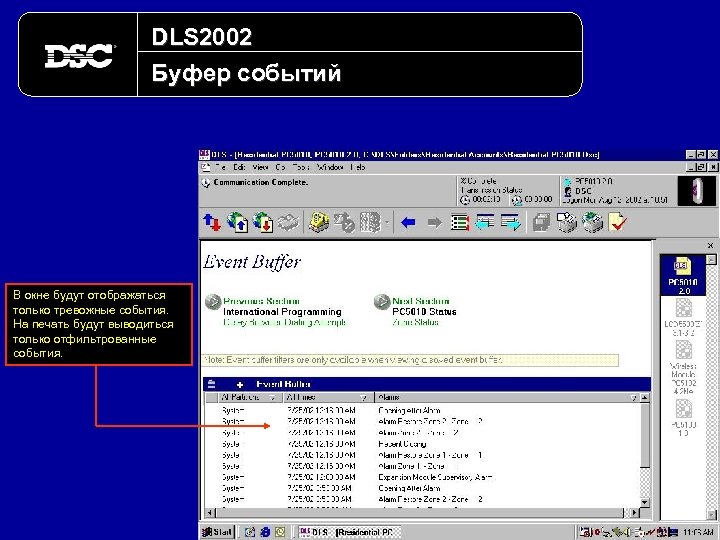Click the greyed handshake toolbar icon
Viewport: 720px width, 540px height.
click(288, 223)
